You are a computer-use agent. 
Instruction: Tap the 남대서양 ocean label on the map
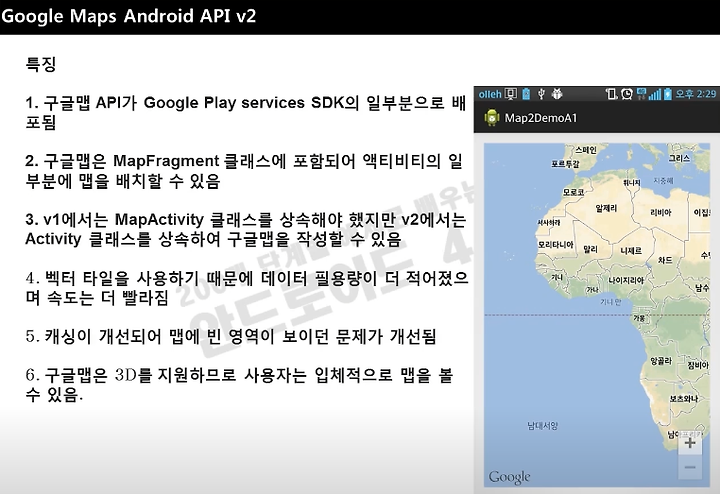(x=542, y=426)
